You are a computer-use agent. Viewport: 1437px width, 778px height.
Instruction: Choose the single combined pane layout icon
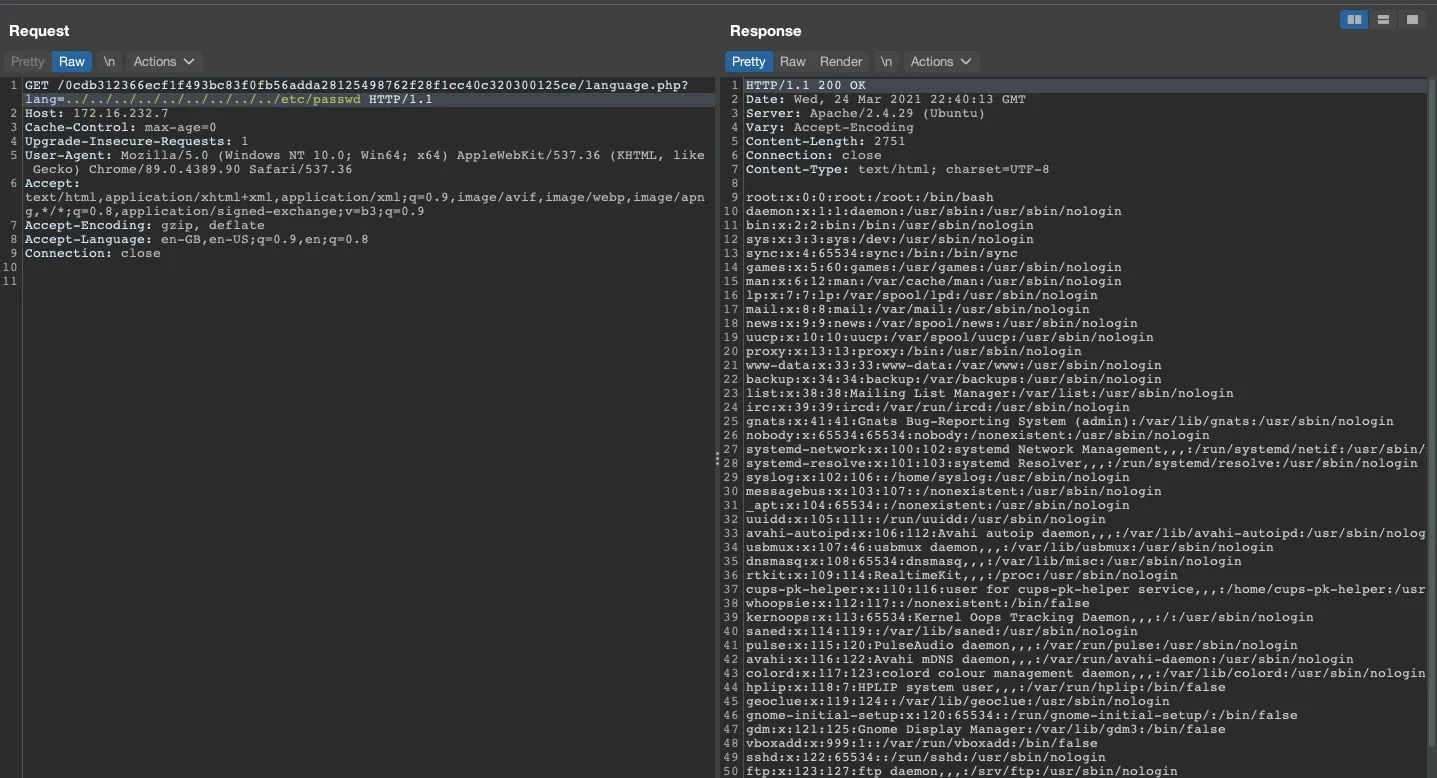click(x=1412, y=20)
